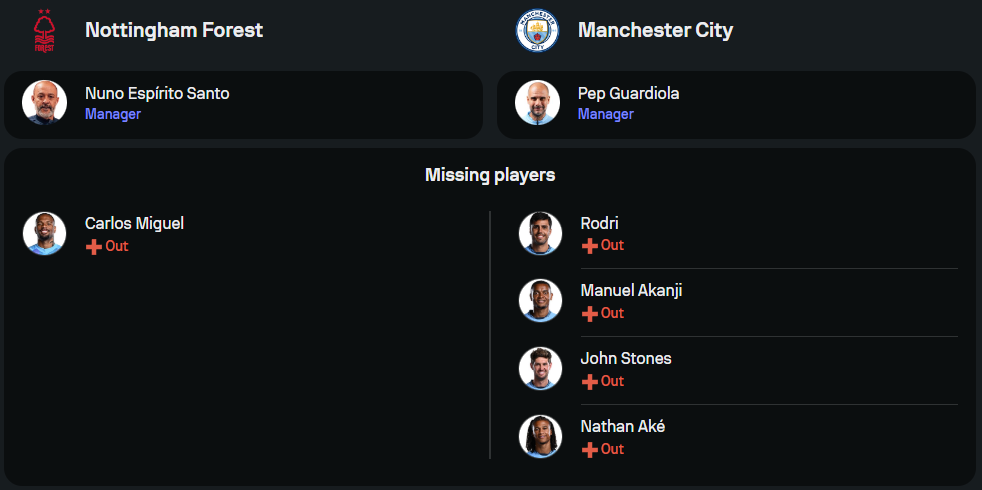
Task: Click the red injury cross beside Rodri
Action: point(590,246)
